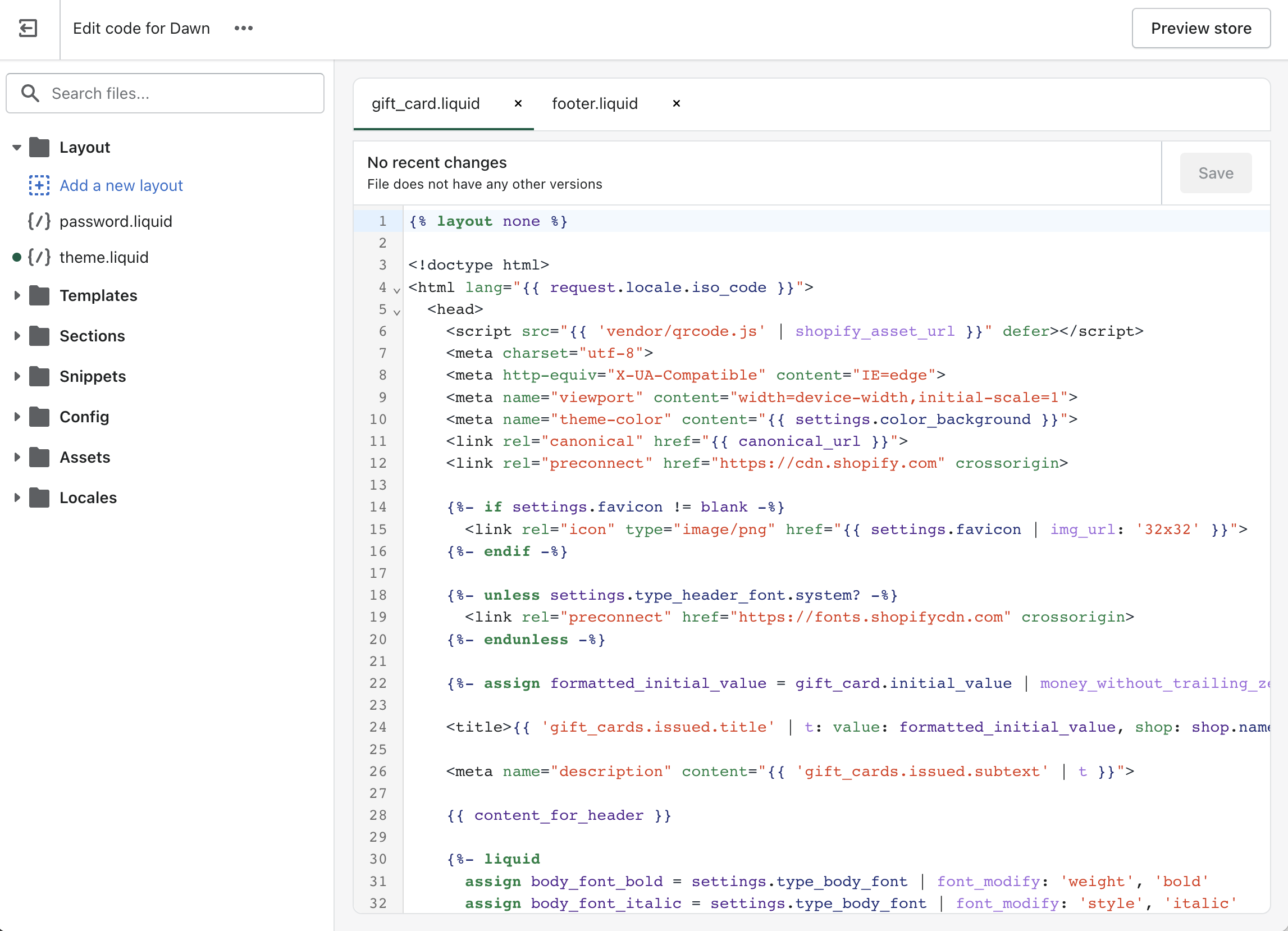Expand the Locales folder tree item
Viewport: 1288px width, 931px height.
[x=15, y=498]
